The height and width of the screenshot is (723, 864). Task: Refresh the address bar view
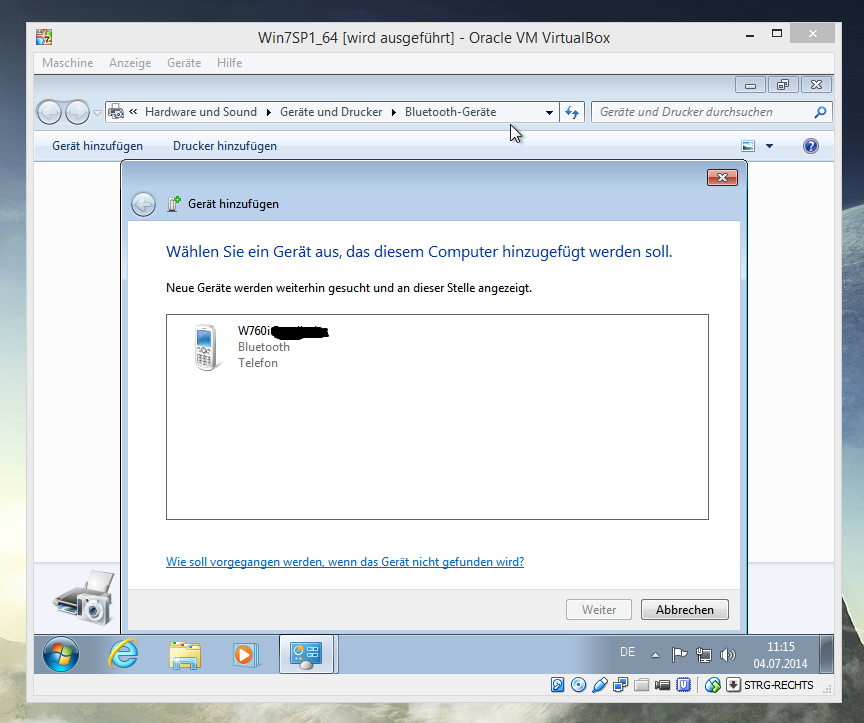click(x=572, y=112)
